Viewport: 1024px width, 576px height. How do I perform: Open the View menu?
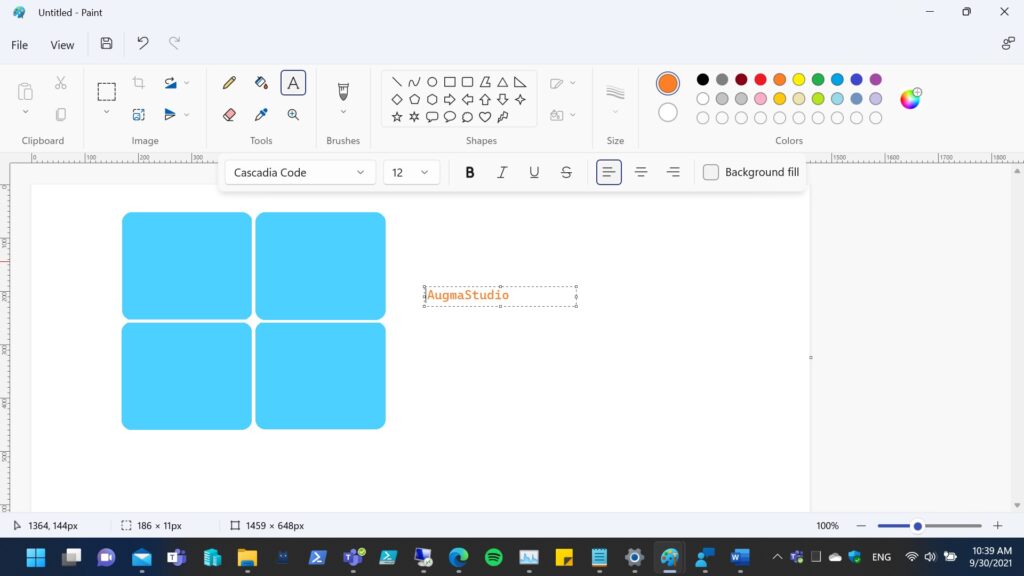[x=62, y=45]
